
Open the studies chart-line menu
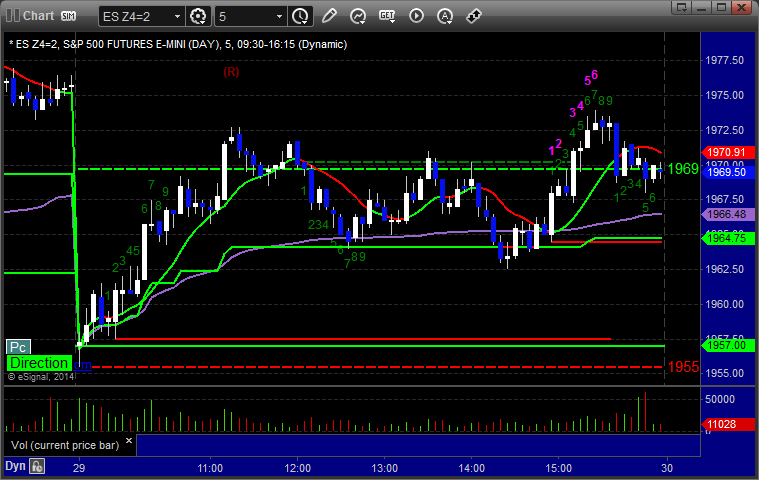(x=358, y=16)
